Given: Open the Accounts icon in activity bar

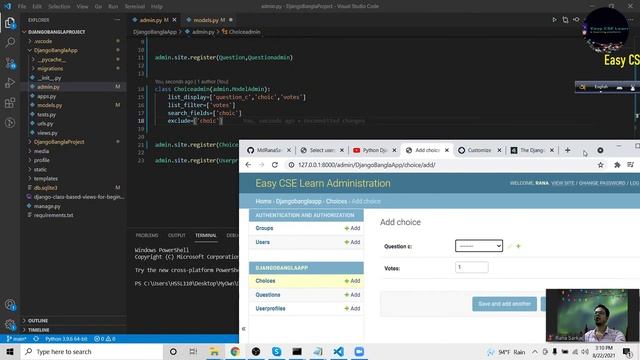Looking at the screenshot, I should (10, 305).
